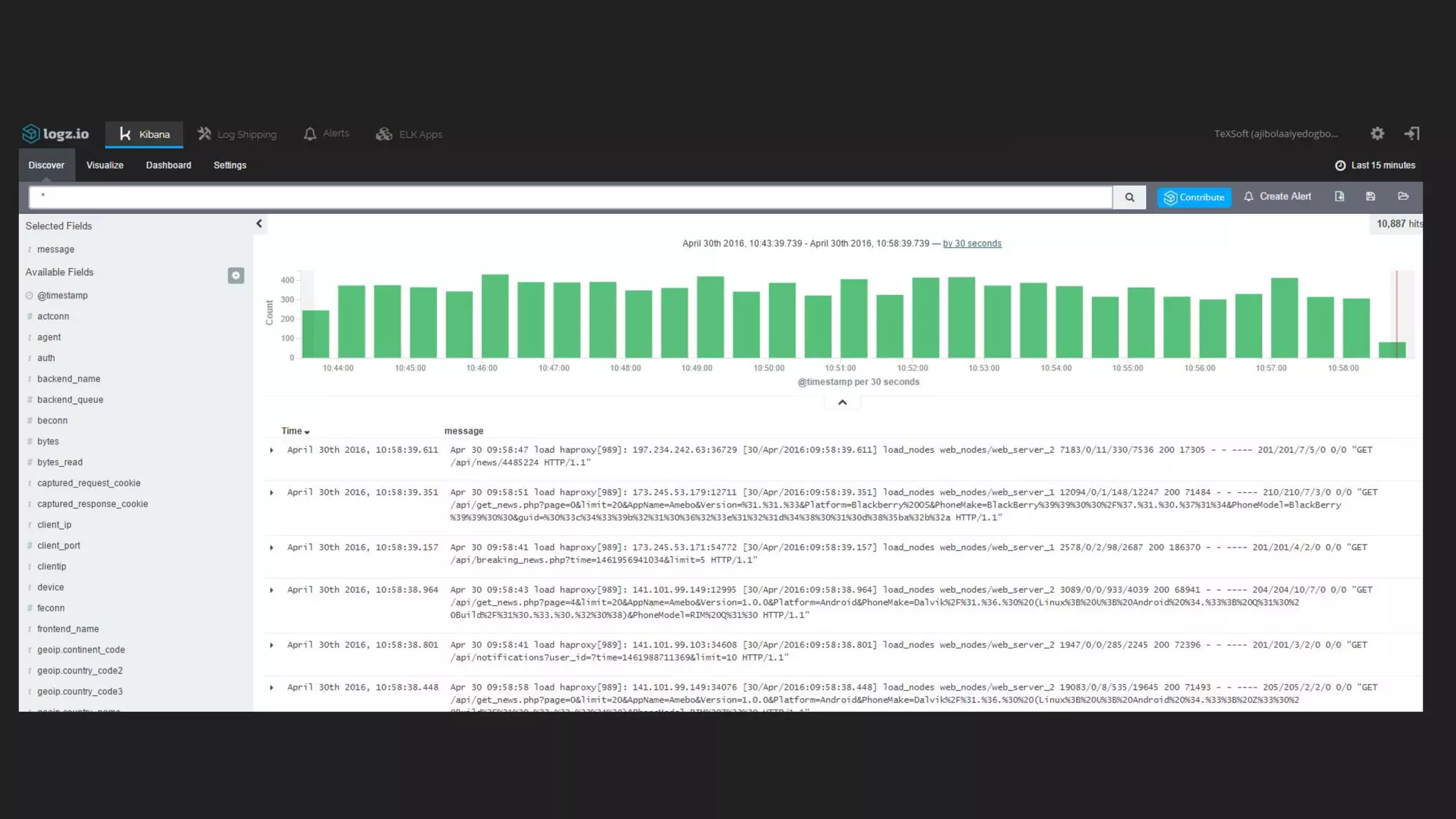
Task: Collapse the fields sidebar with the left chevron
Action: (259, 224)
